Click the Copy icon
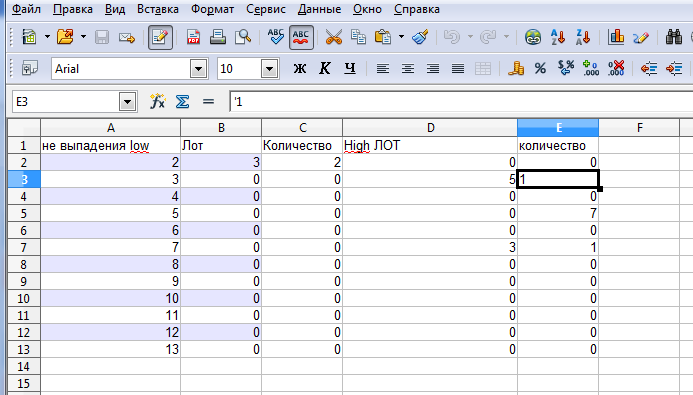Image resolution: width=693 pixels, height=395 pixels. tap(358, 37)
